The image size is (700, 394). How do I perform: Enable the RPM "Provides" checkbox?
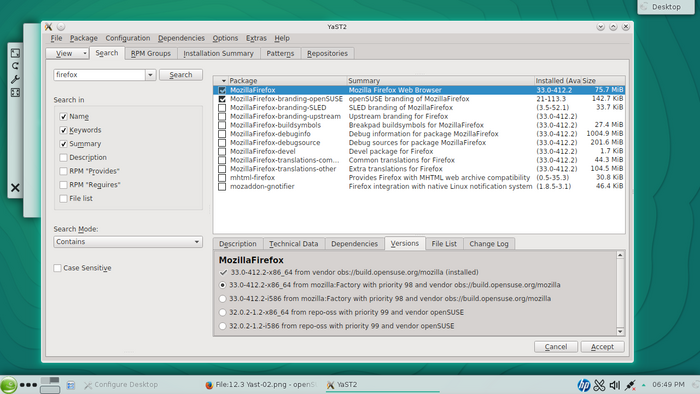[63, 171]
